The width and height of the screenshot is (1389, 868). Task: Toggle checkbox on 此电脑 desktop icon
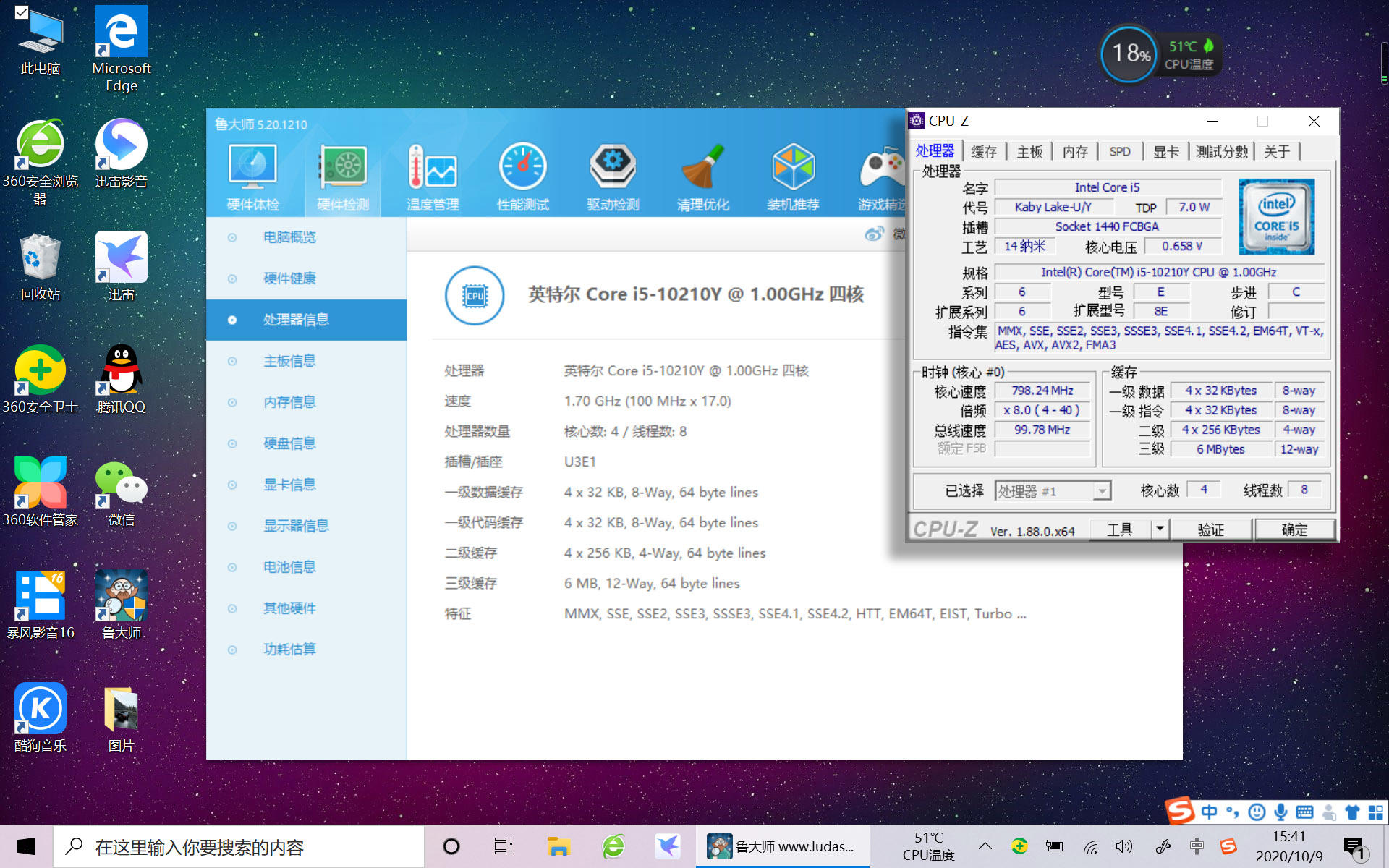tap(22, 12)
